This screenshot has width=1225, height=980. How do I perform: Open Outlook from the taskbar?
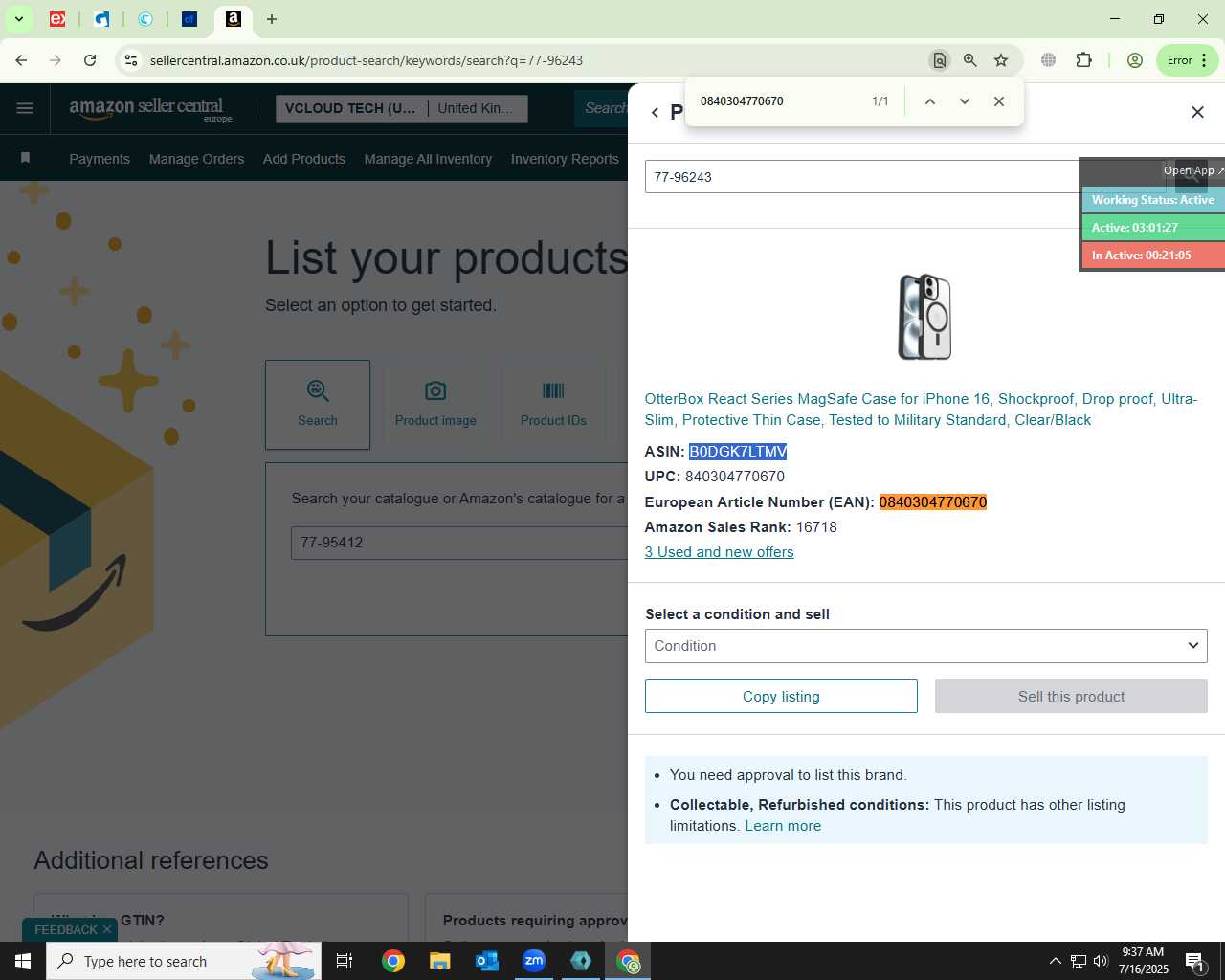pyautogui.click(x=487, y=961)
